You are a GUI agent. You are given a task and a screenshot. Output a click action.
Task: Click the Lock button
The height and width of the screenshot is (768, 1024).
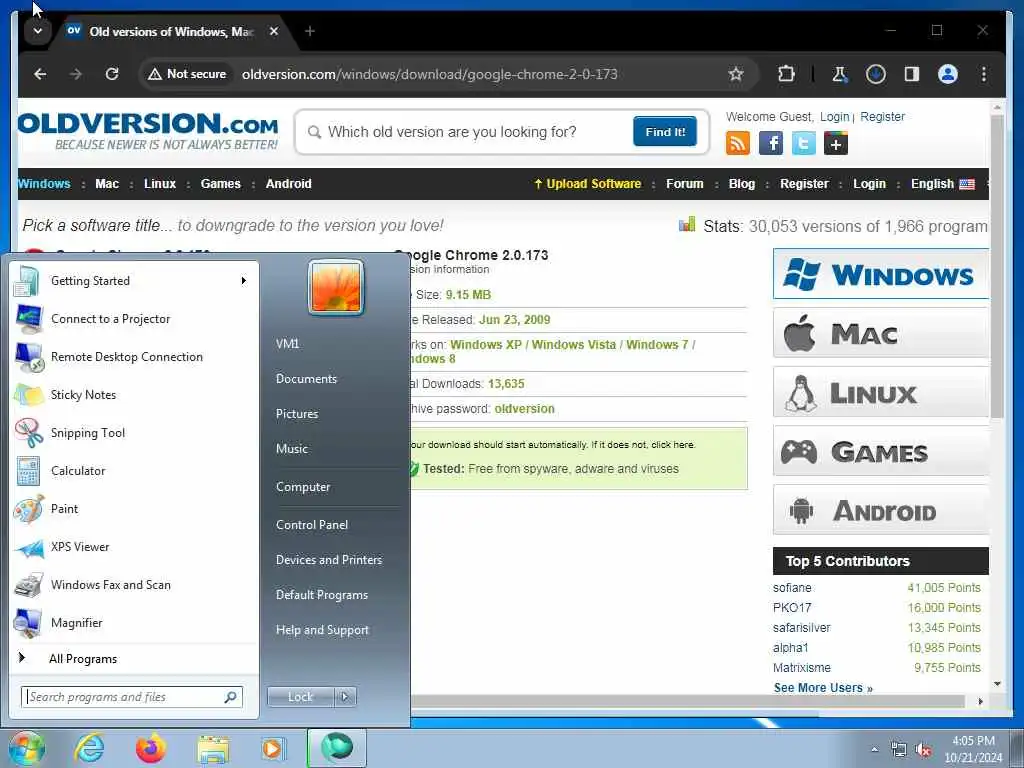click(x=300, y=697)
